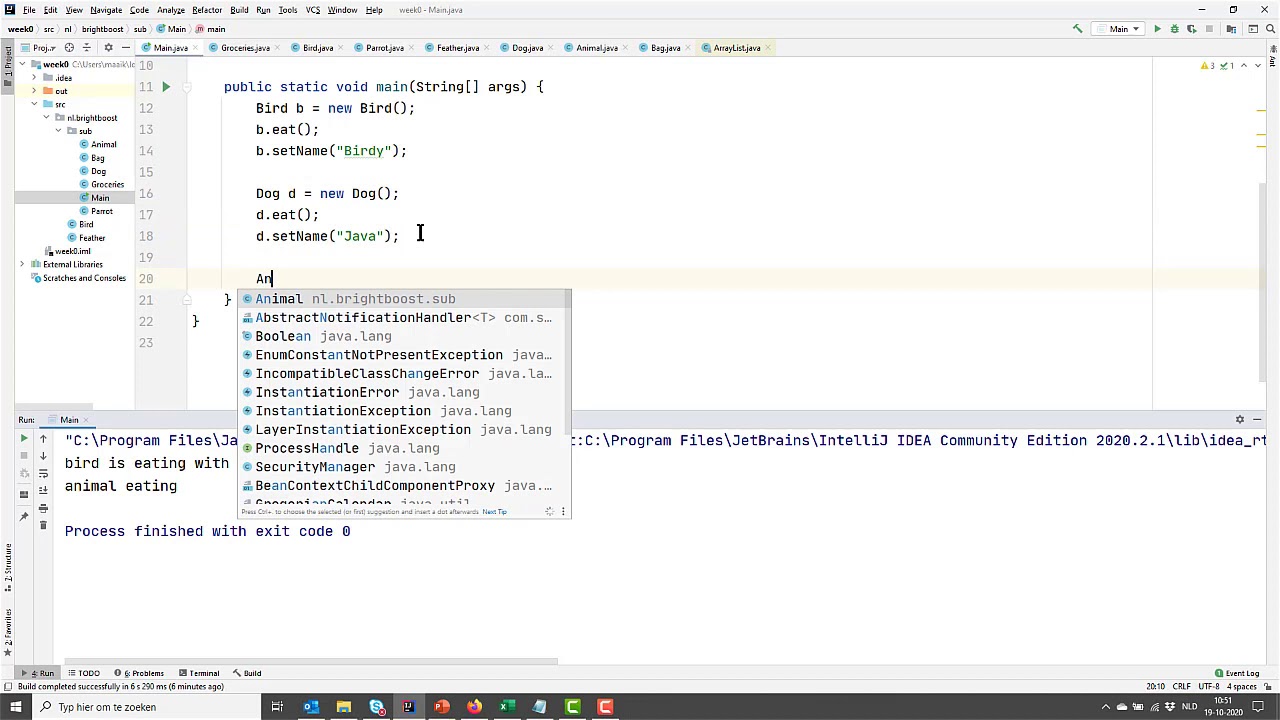
Task: Open Firefox from the taskbar
Action: [x=474, y=707]
